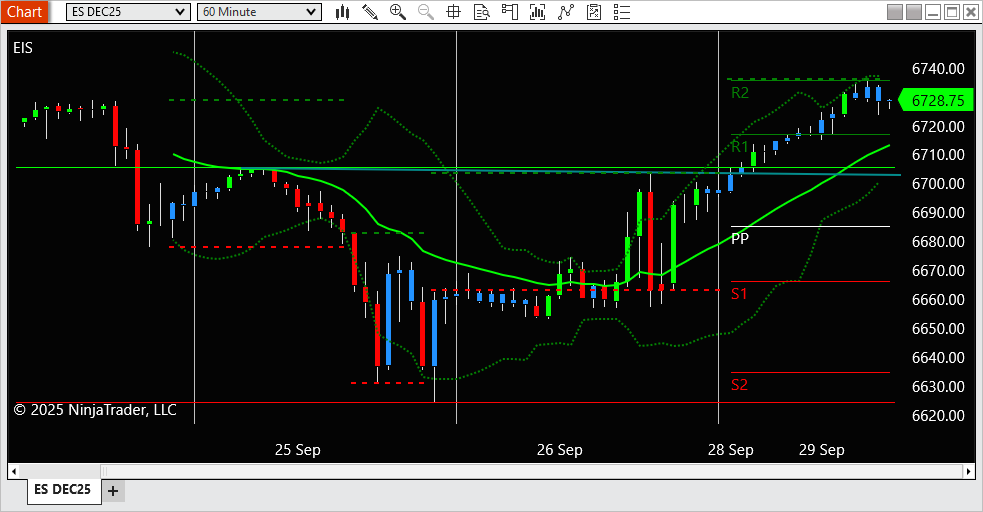Click the horizontal scrollbar right arrow
The image size is (983, 512).
pos(969,471)
